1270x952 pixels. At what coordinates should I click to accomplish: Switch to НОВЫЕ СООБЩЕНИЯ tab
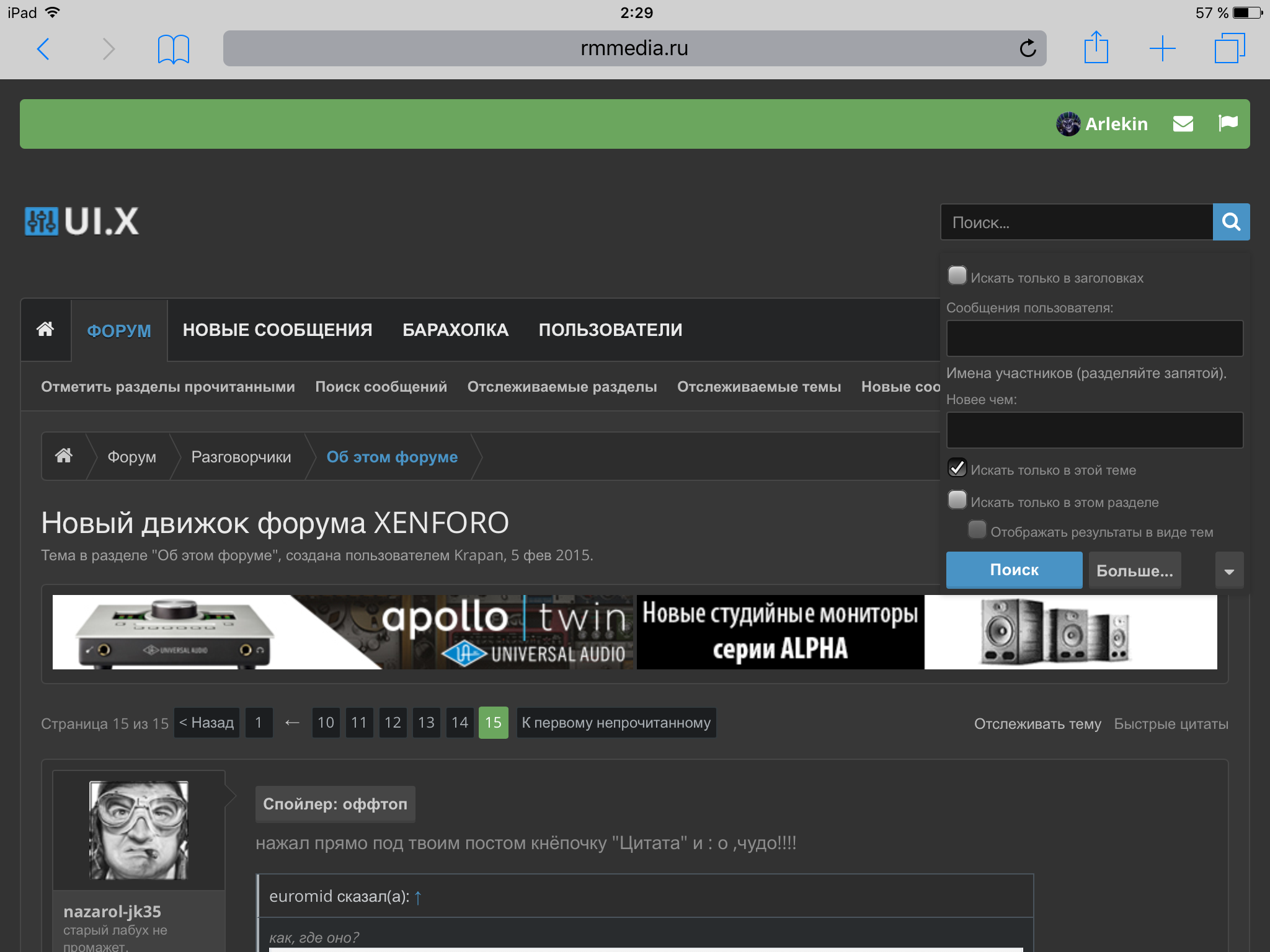(277, 330)
